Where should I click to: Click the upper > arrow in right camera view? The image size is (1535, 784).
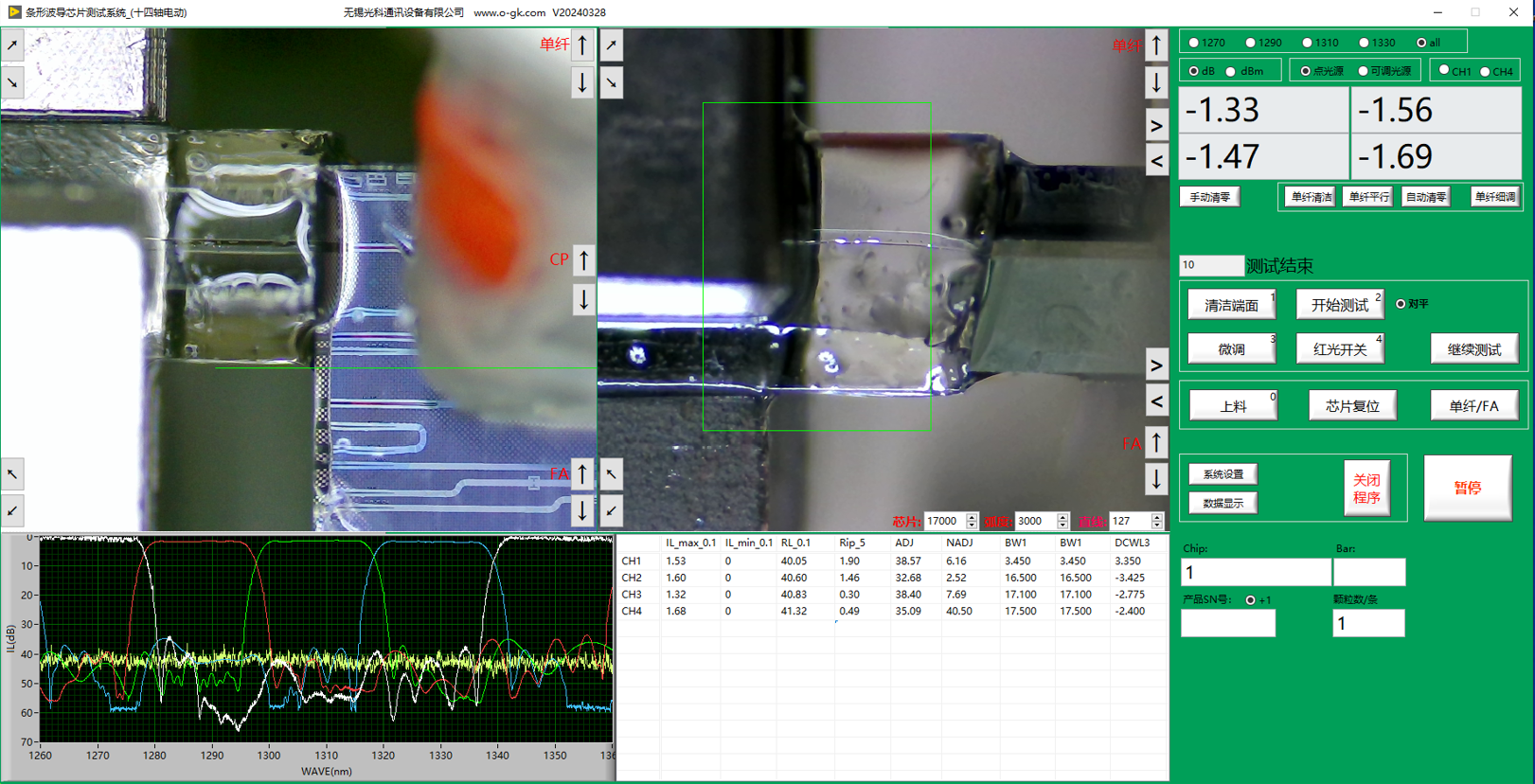pyautogui.click(x=1156, y=125)
